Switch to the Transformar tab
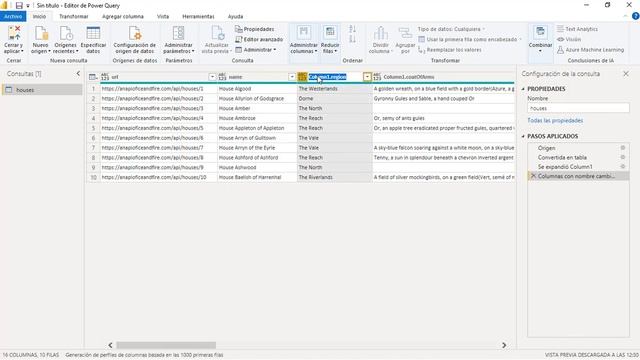Image resolution: width=640 pixels, height=360 pixels. 73,16
